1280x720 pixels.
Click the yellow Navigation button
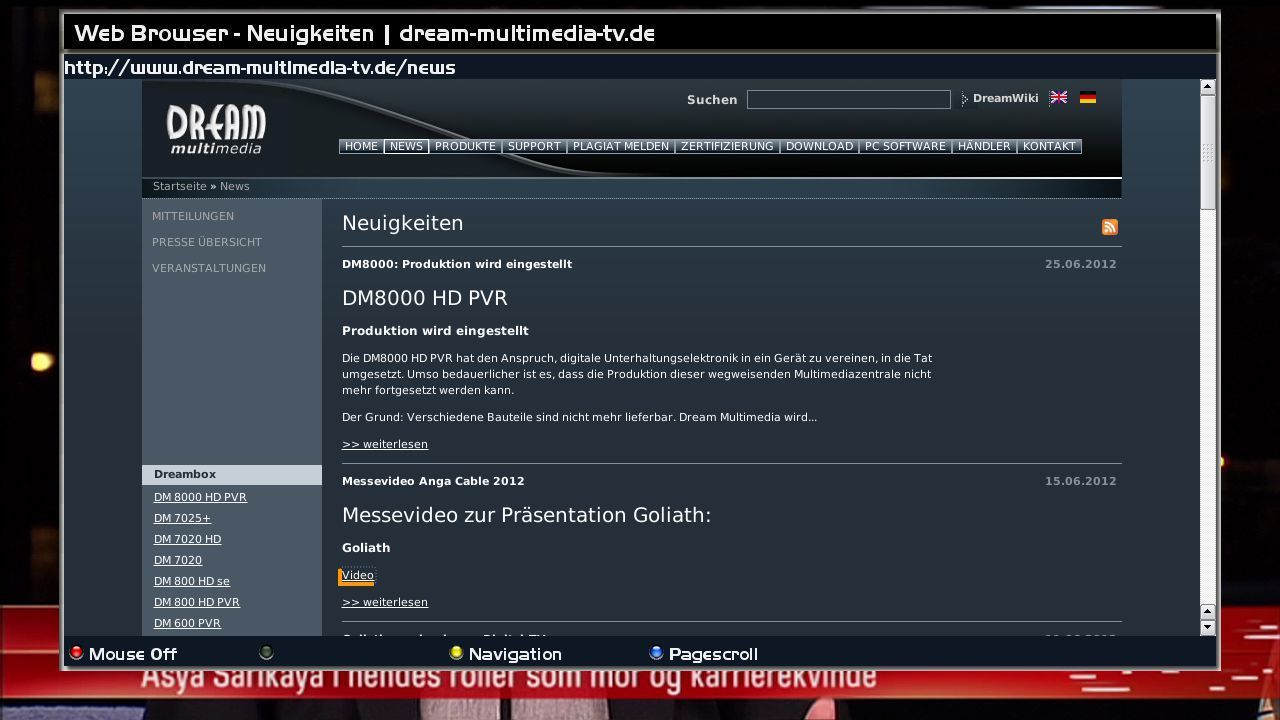point(505,654)
